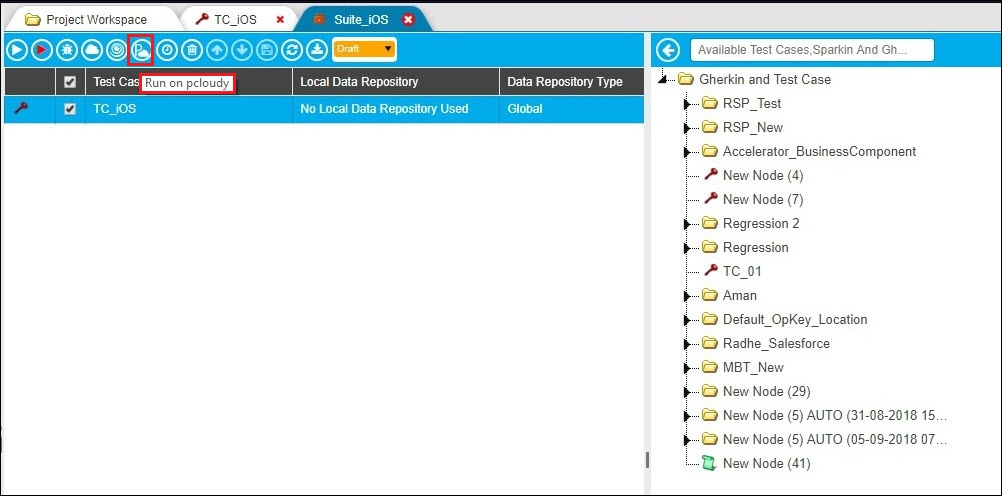The height and width of the screenshot is (496, 1002).
Task: Click the white play Run icon
Action: [x=17, y=50]
